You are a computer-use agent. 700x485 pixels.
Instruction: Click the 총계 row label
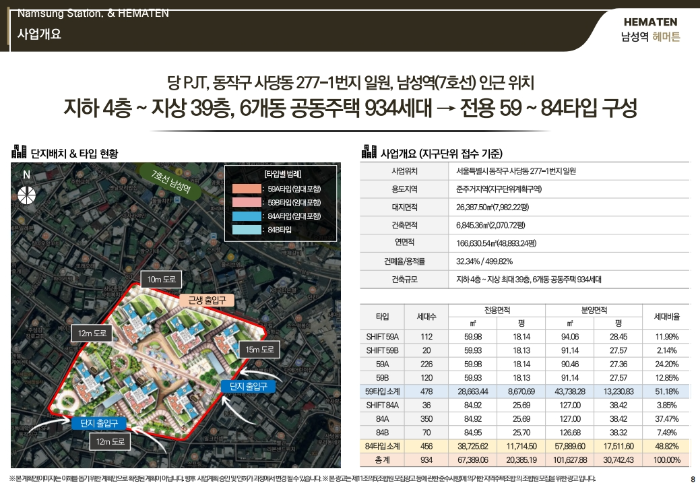[382, 460]
